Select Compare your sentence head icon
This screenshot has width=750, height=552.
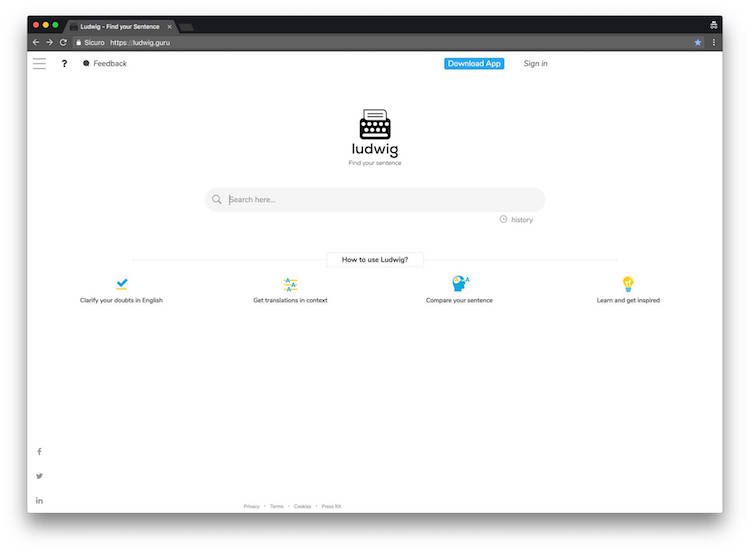tap(460, 283)
